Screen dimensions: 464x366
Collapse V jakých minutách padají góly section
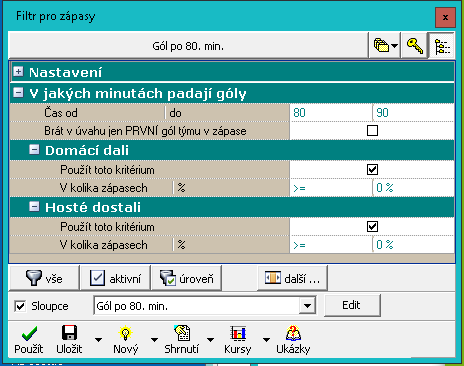tap(18, 92)
